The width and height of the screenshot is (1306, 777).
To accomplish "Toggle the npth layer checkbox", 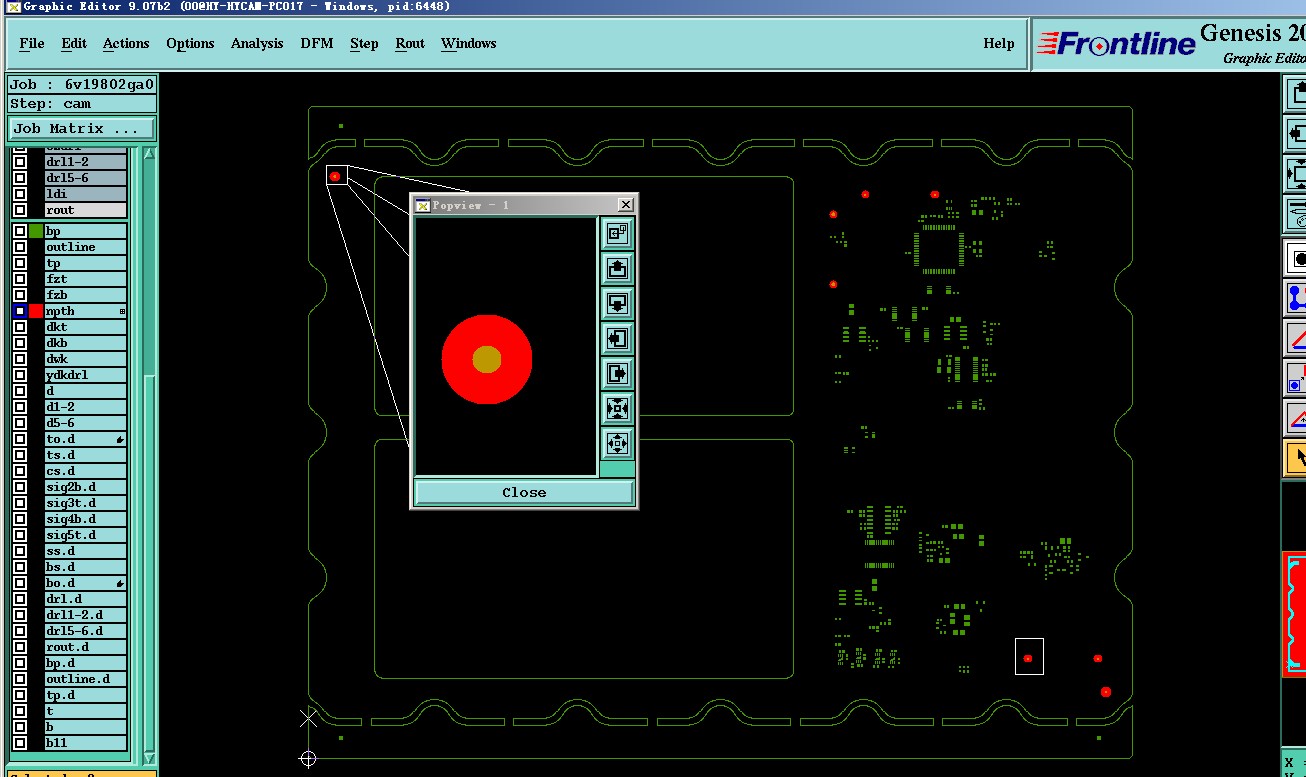I will (x=20, y=311).
